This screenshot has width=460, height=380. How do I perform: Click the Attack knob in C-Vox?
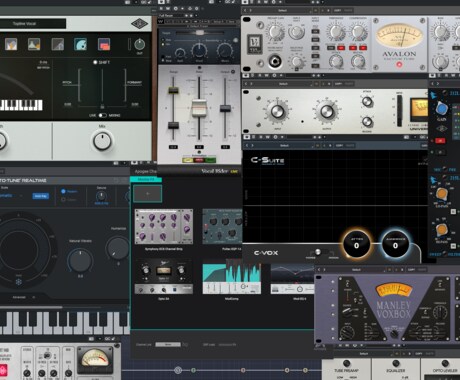pyautogui.click(x=356, y=245)
